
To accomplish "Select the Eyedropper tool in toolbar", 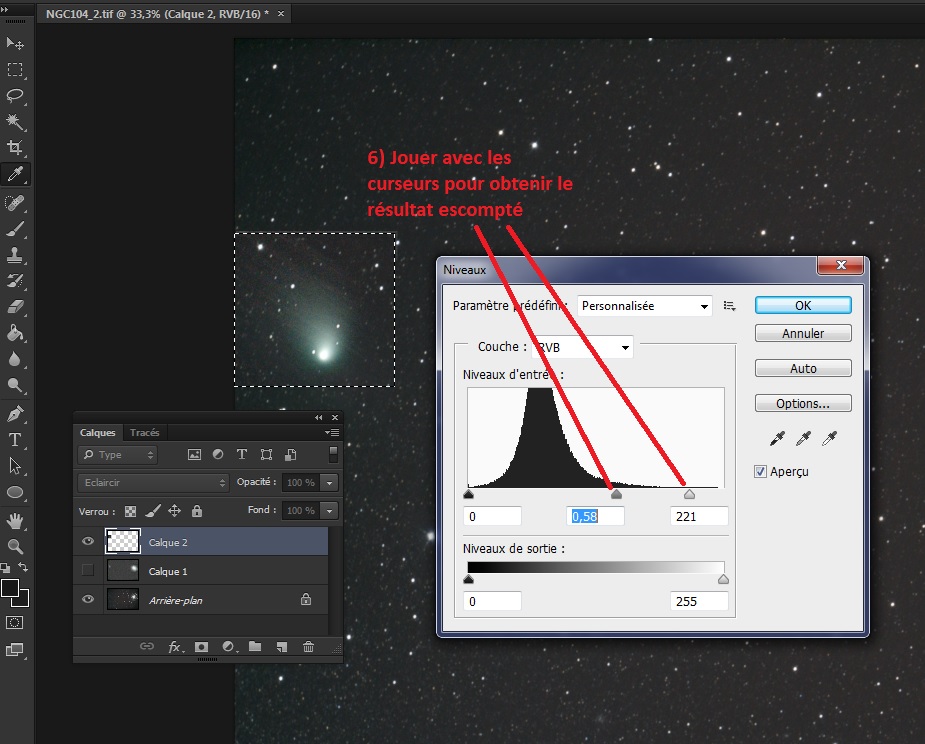I will click(x=15, y=174).
